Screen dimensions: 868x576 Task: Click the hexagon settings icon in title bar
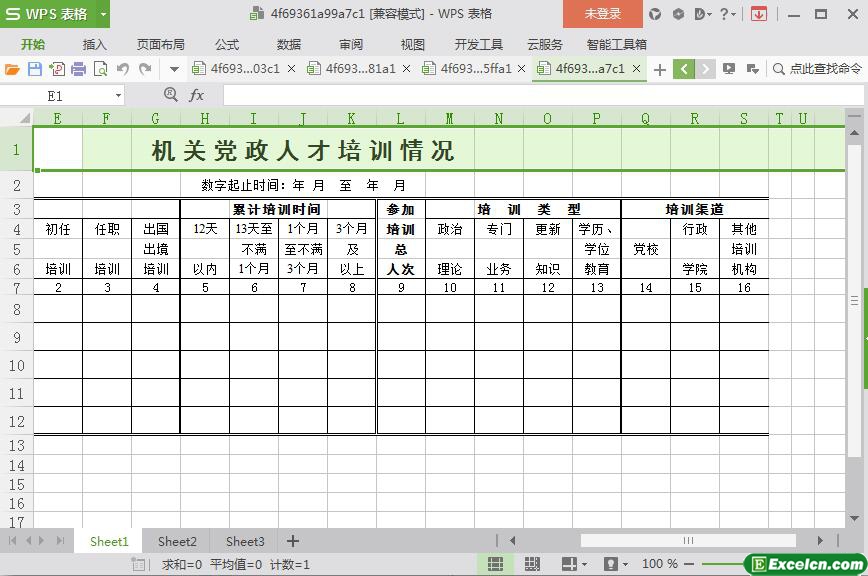(678, 14)
